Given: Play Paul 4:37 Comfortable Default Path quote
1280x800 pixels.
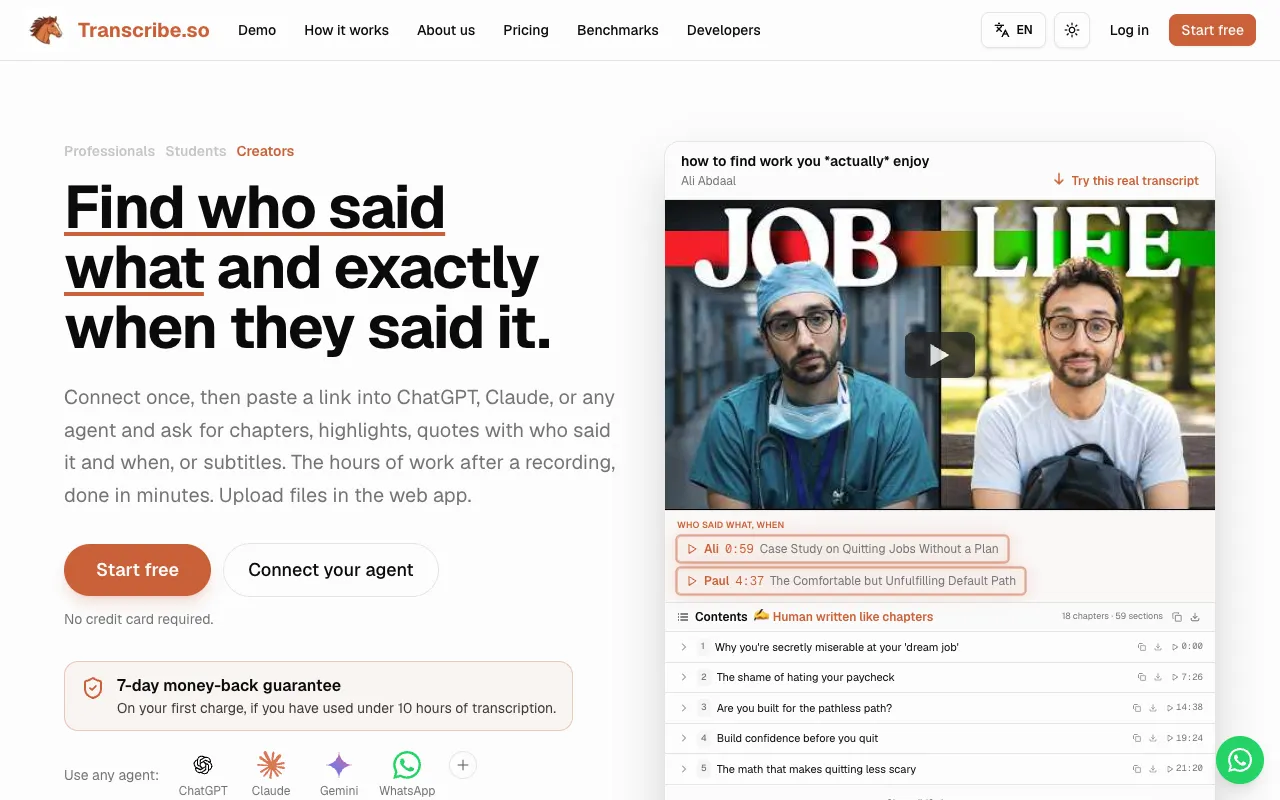Looking at the screenshot, I should (851, 581).
